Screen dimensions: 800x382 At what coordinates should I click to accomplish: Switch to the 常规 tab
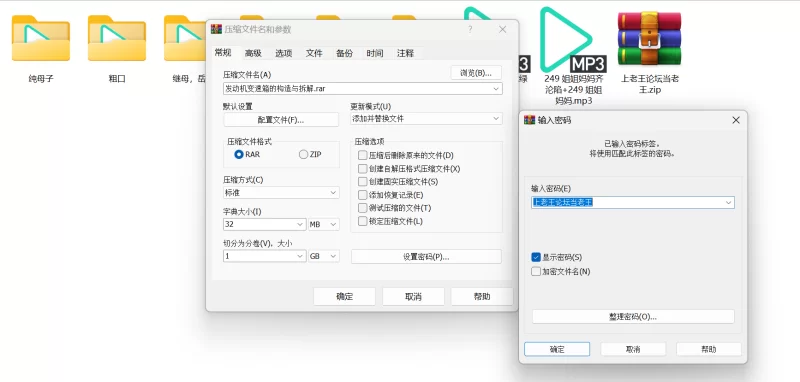click(x=223, y=53)
